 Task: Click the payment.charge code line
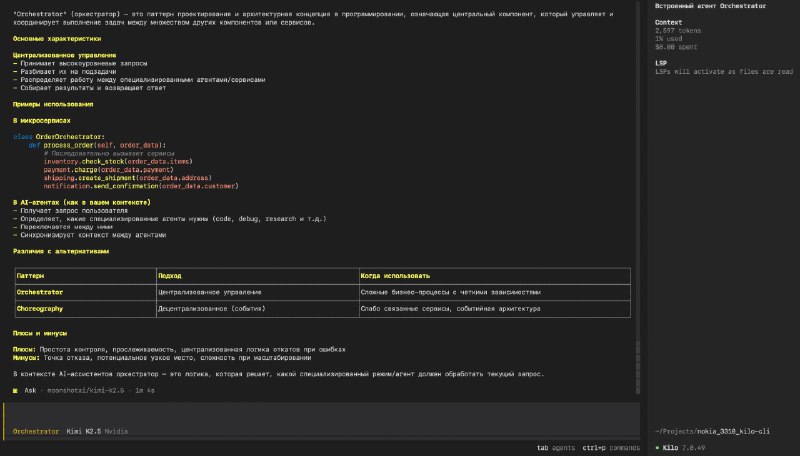108,169
